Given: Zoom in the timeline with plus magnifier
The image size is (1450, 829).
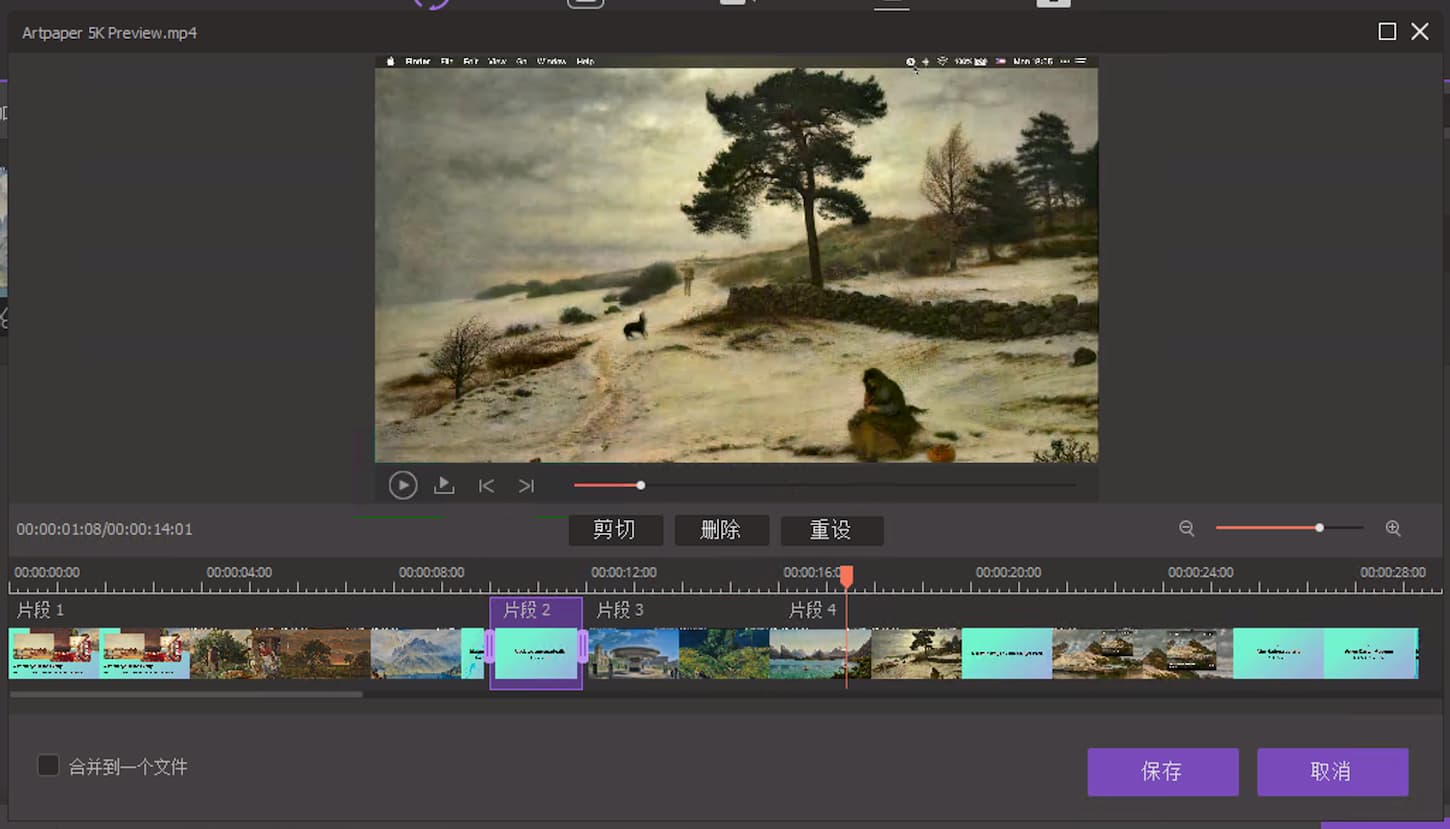Looking at the screenshot, I should 1393,528.
